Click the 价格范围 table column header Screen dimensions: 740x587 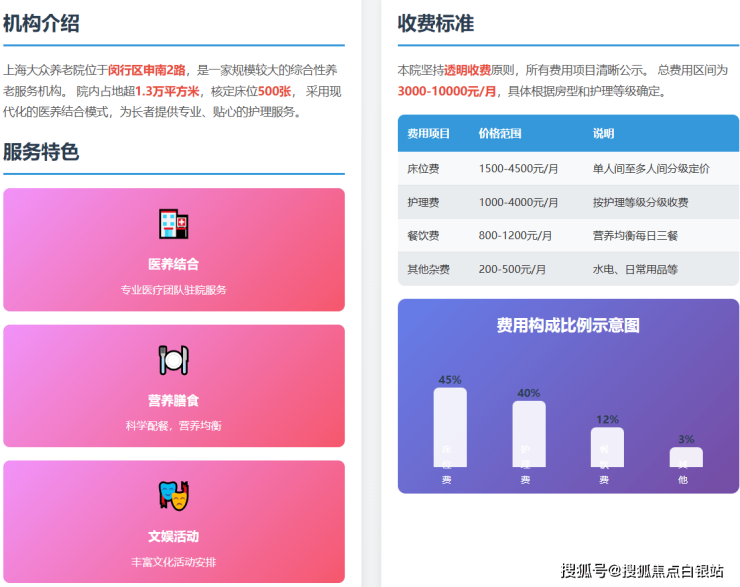click(499, 134)
